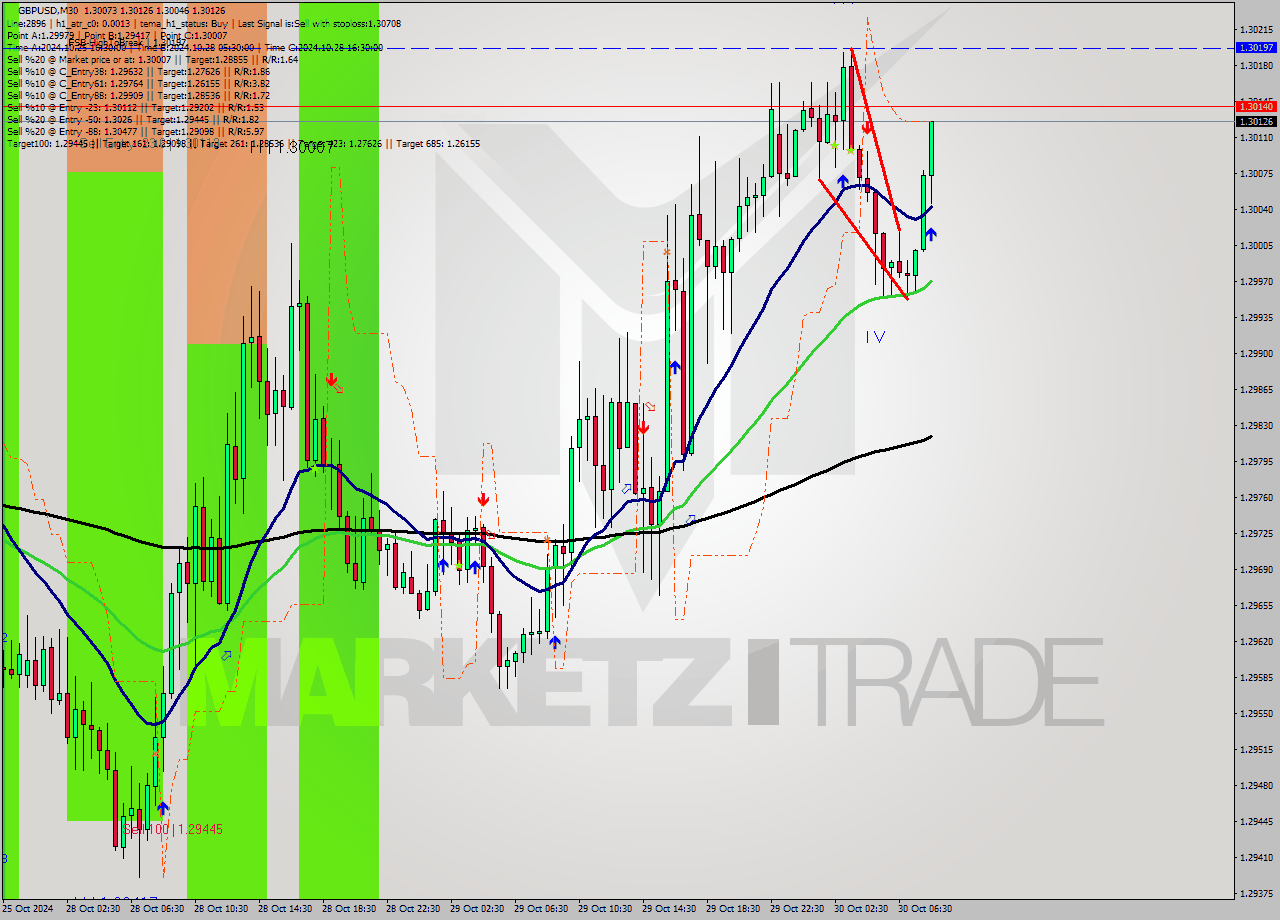Click the 'Sell 100 | 1.29445' chart label
This screenshot has height=920, width=1280.
point(173,829)
